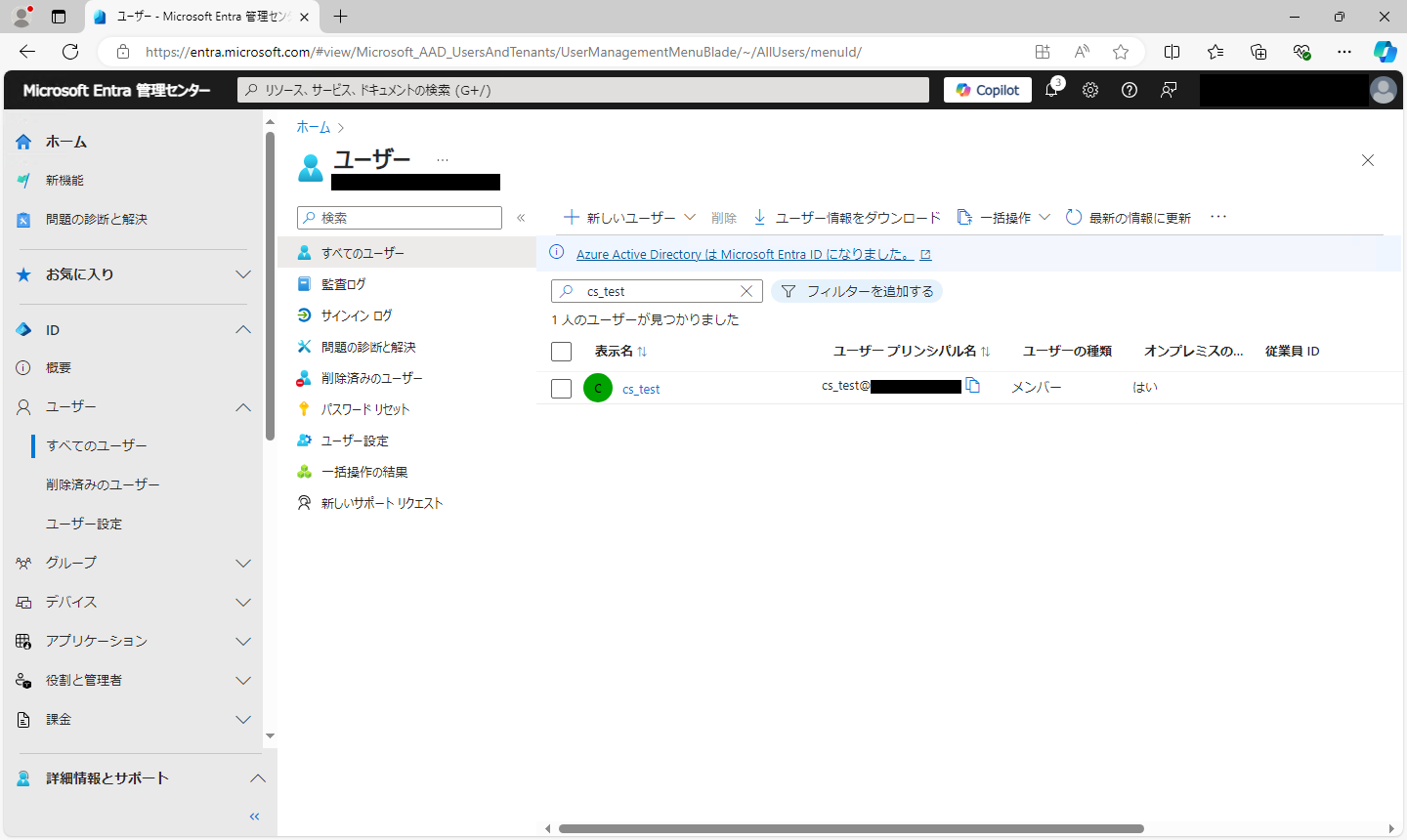1407x840 pixels.
Task: Collapse the ID section chevron
Action: click(243, 330)
